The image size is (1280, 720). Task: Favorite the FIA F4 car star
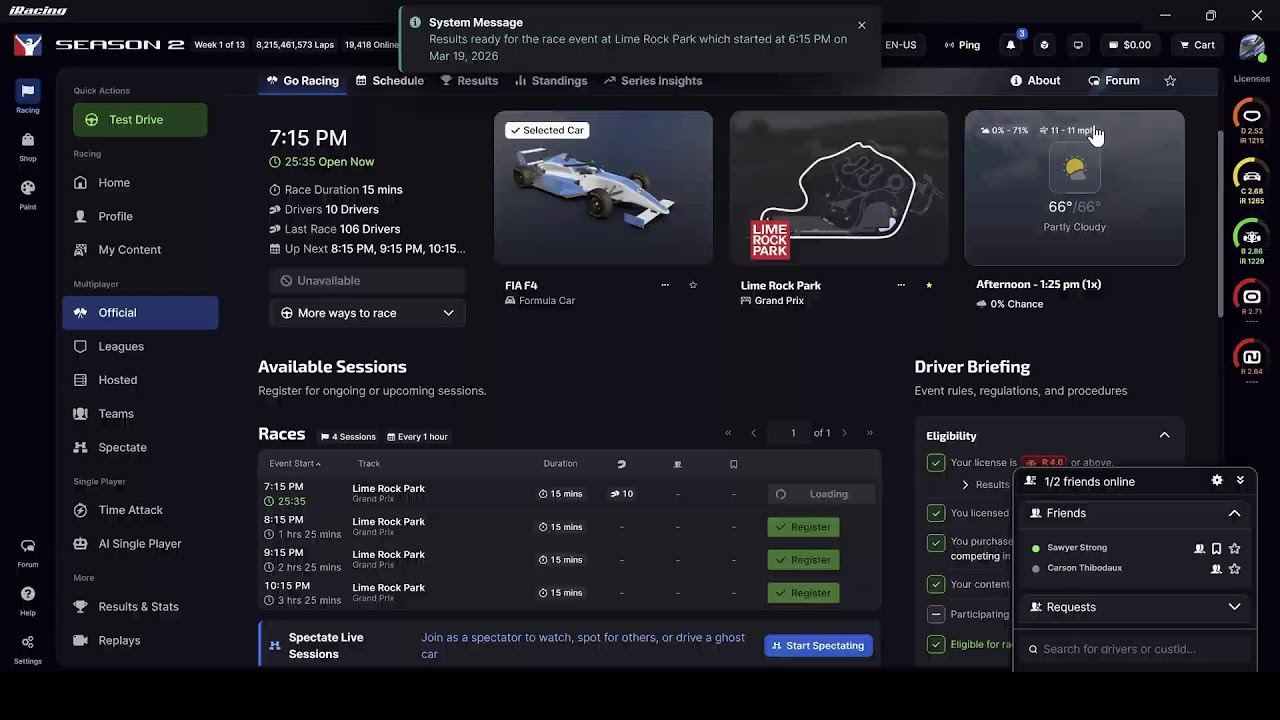coord(693,285)
